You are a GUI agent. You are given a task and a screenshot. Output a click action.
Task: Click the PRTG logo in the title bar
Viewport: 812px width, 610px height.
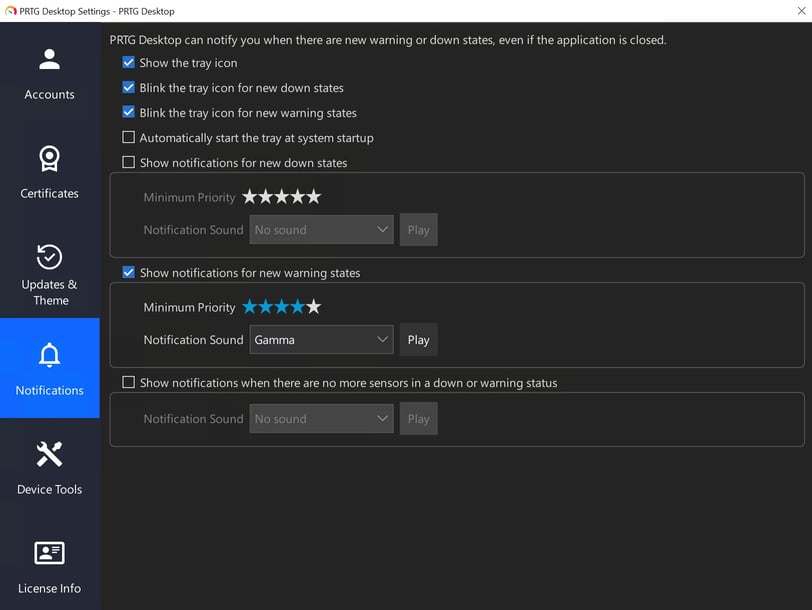[x=10, y=10]
